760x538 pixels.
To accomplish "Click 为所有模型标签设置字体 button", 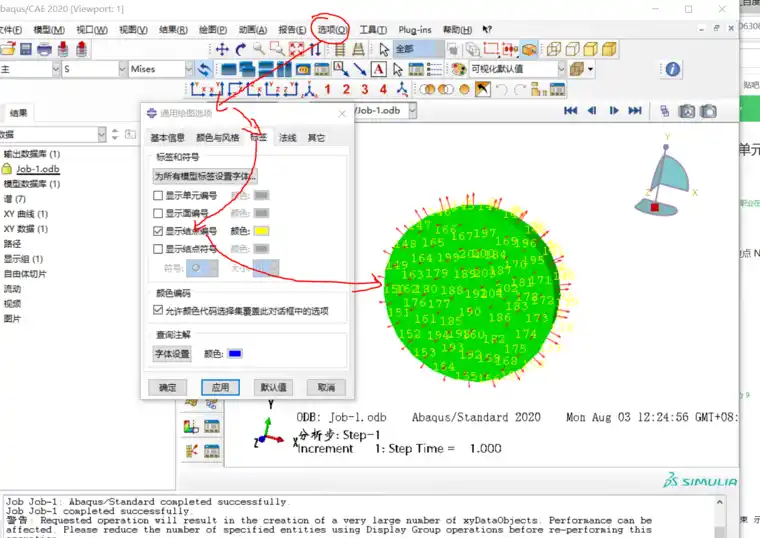I will [205, 176].
